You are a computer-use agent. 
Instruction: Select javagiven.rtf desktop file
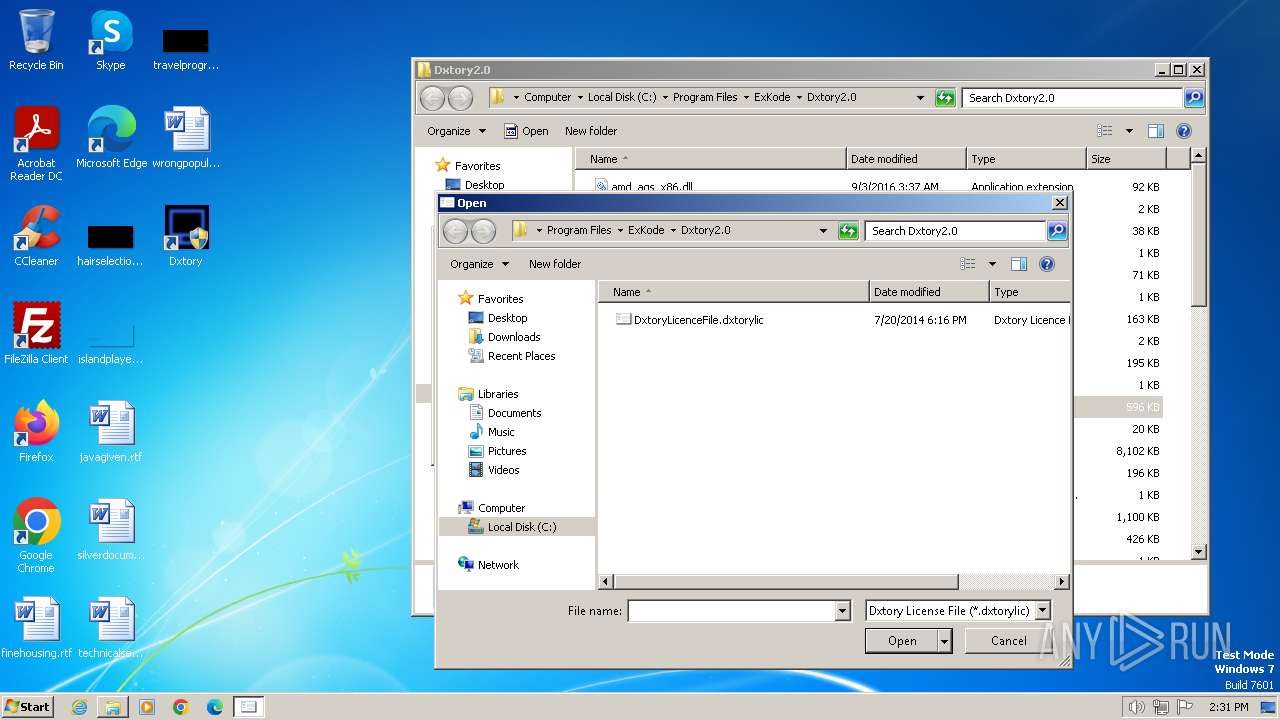click(x=111, y=433)
